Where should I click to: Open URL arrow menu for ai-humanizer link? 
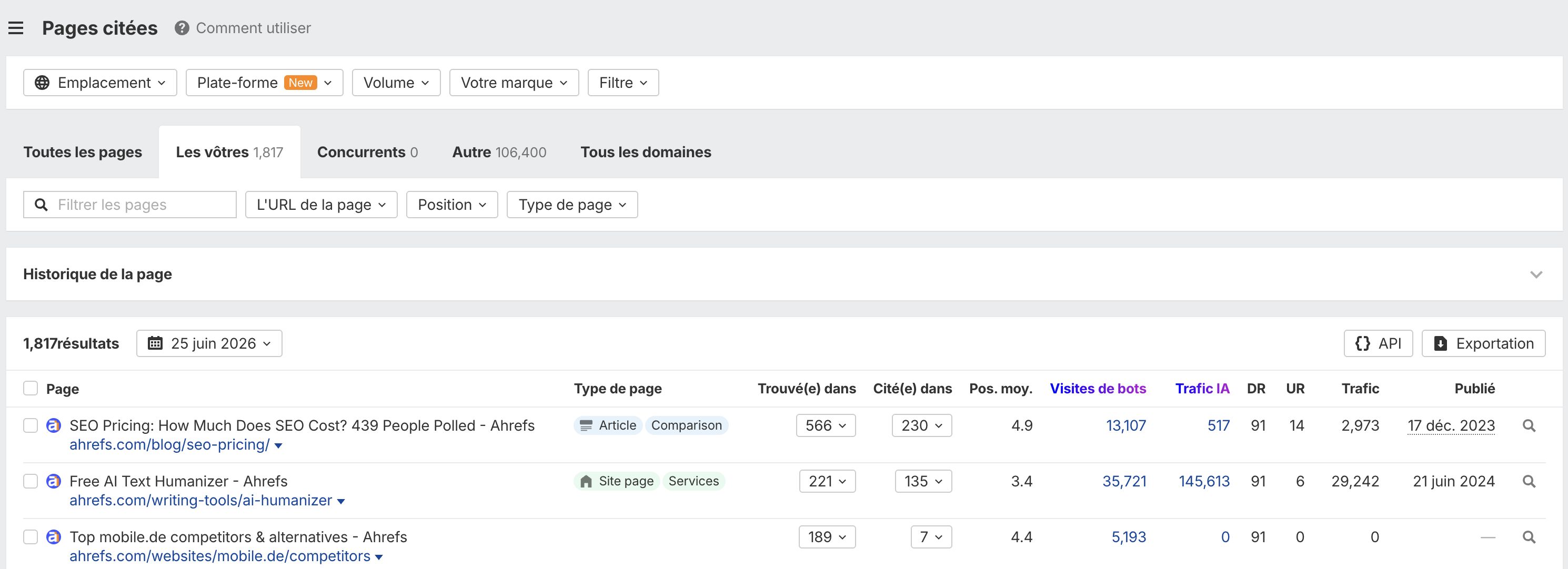(341, 502)
